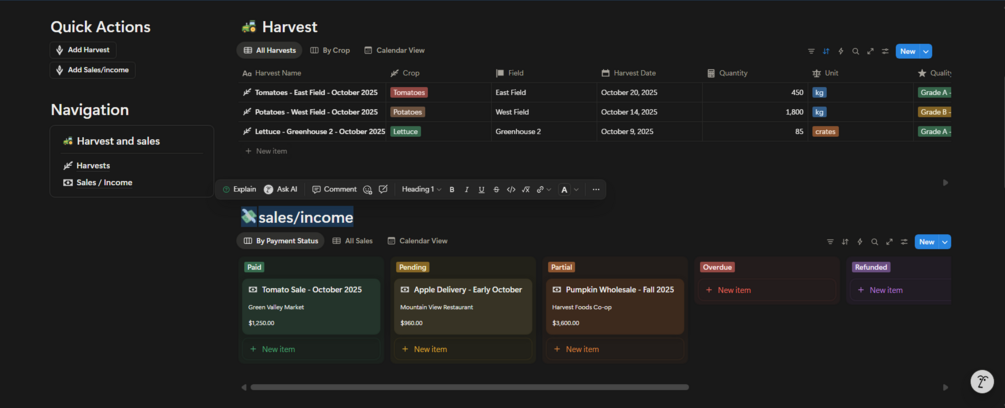Click the search icon in sales/income toolbar
1005x408 pixels.
875,241
